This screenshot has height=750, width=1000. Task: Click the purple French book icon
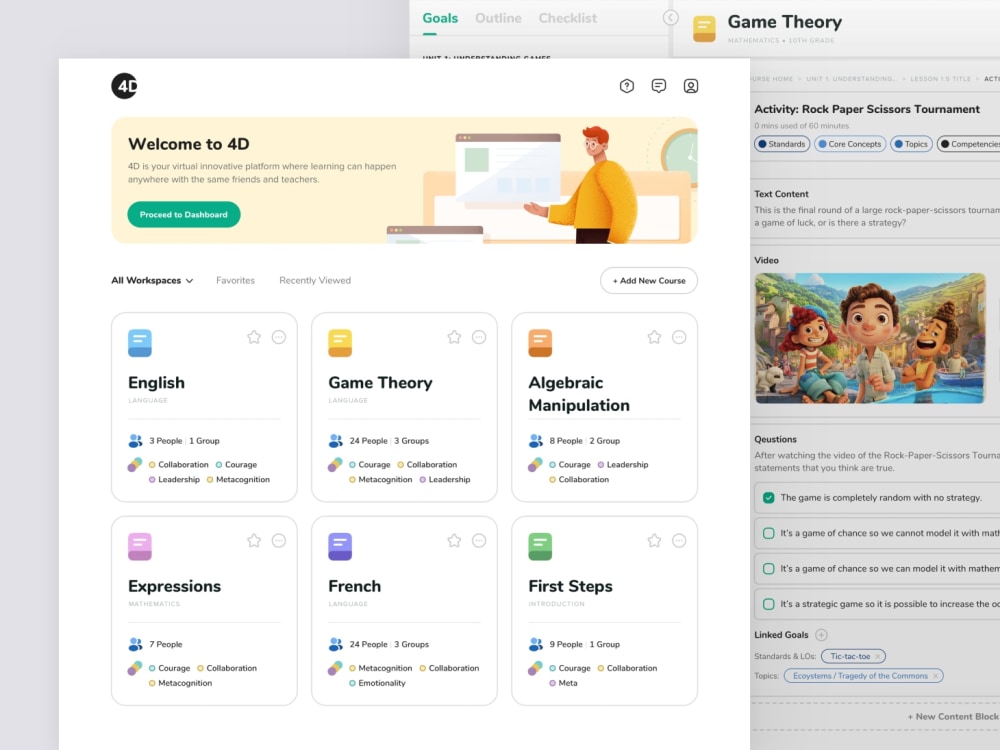pos(340,547)
